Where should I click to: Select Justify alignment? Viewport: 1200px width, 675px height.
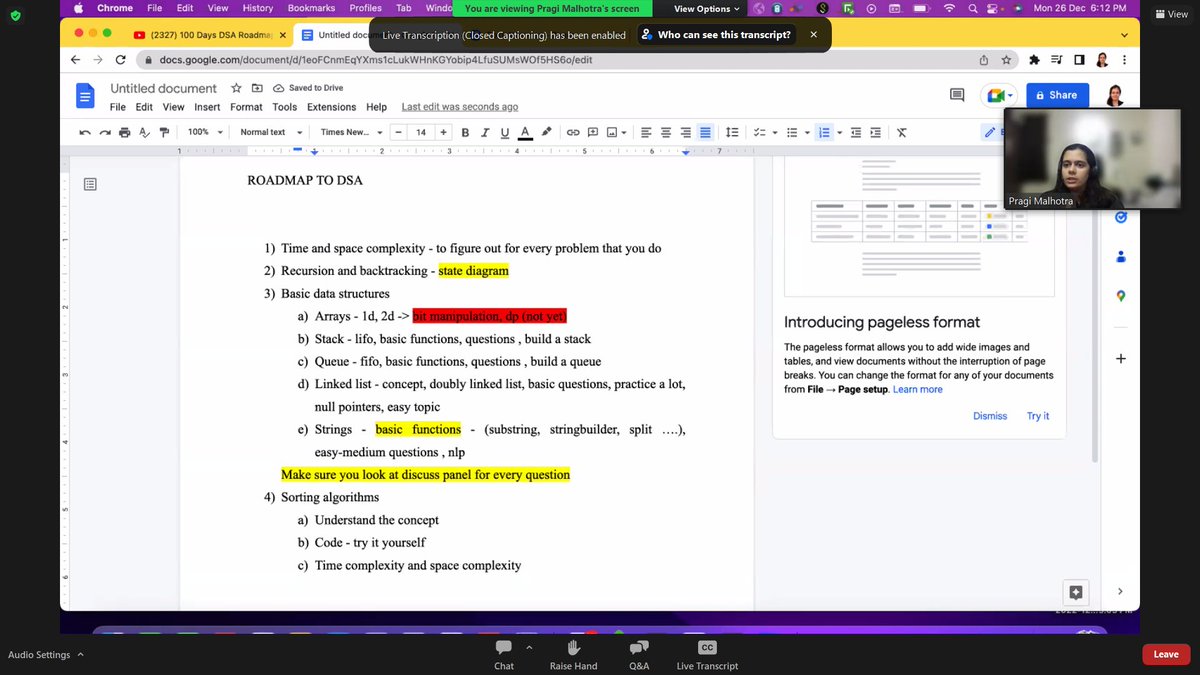coord(706,132)
